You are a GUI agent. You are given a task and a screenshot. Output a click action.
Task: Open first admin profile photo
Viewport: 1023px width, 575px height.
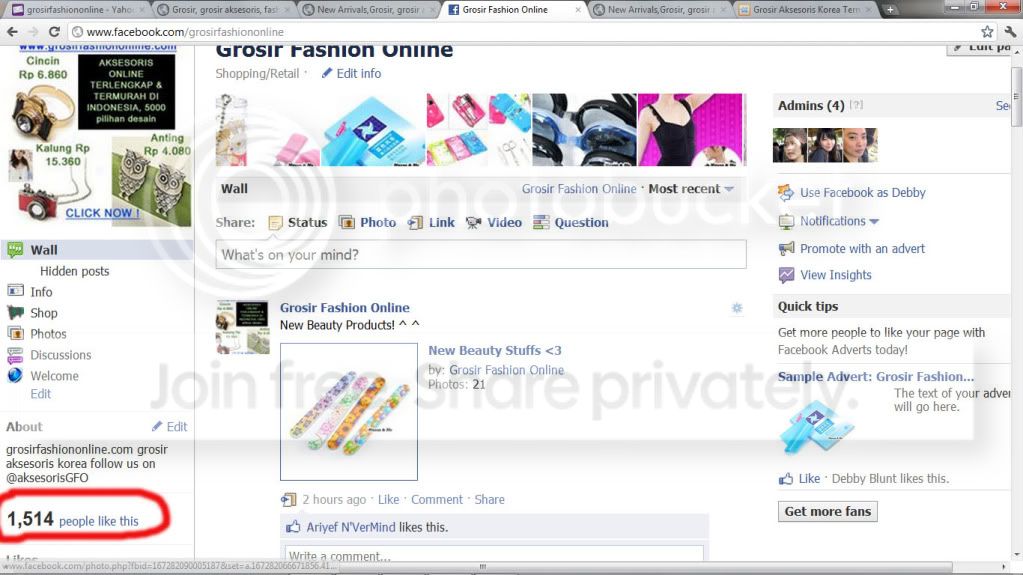point(790,145)
